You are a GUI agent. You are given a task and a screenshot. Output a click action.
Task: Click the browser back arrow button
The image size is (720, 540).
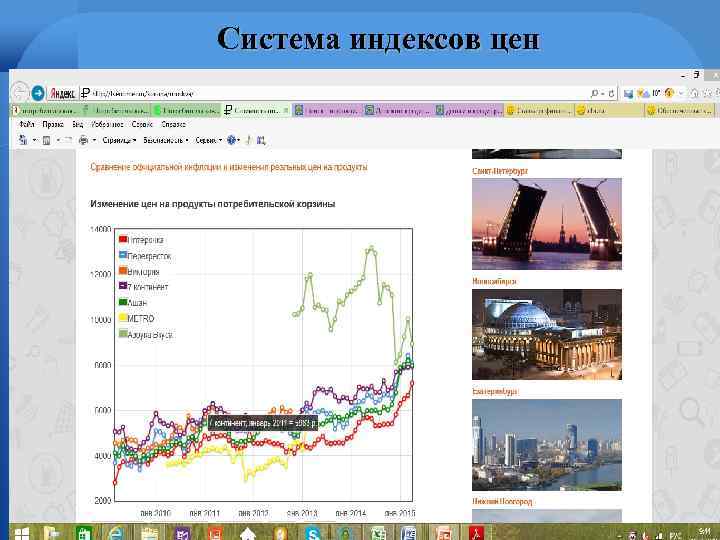click(x=20, y=93)
